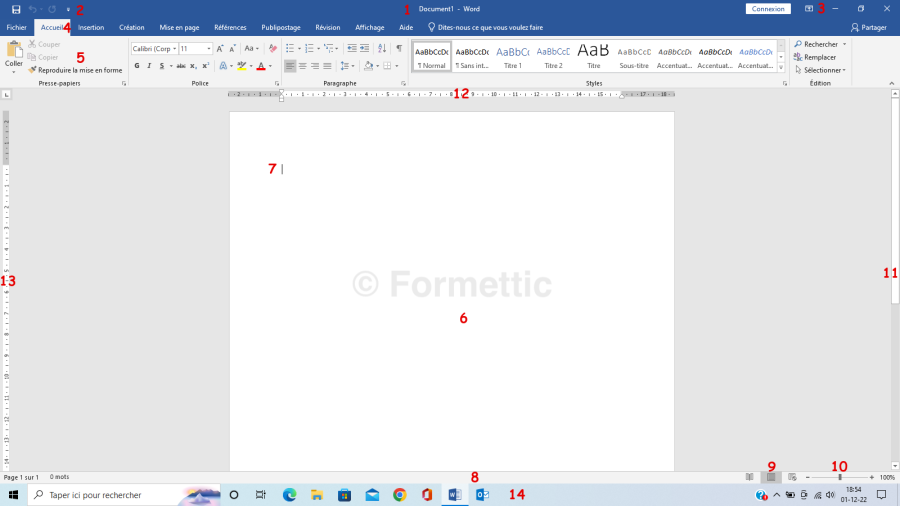This screenshot has height=506, width=900.
Task: Increase font size with the larger A icon
Action: click(220, 49)
